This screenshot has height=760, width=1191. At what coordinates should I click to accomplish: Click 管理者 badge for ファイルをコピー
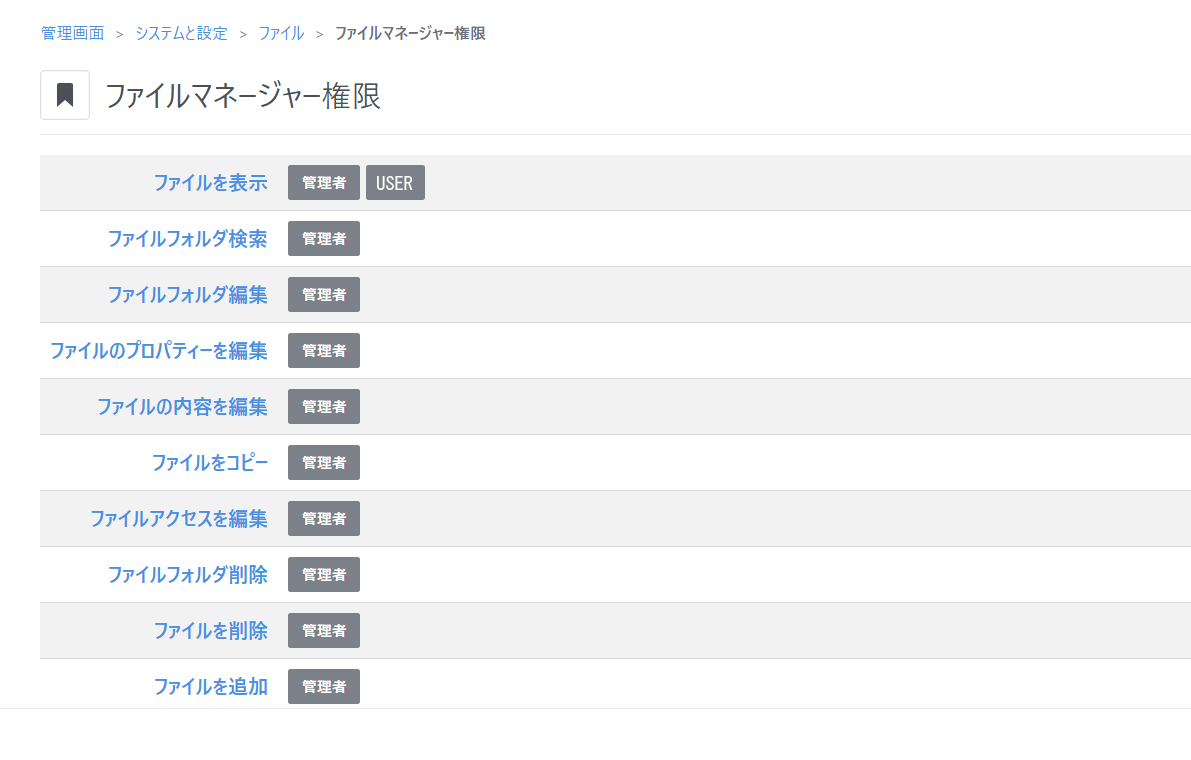[324, 463]
